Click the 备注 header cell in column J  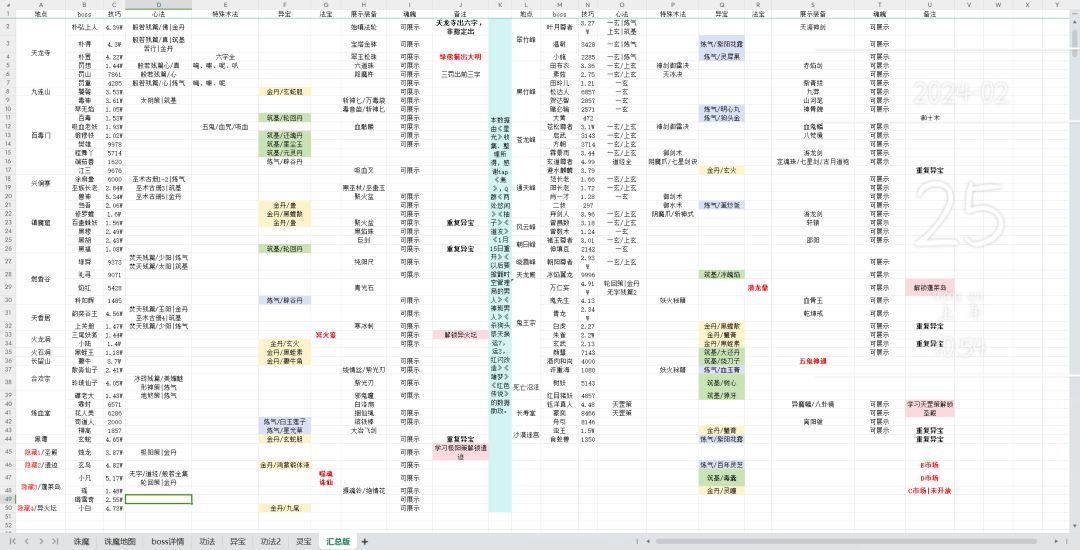tap(460, 14)
